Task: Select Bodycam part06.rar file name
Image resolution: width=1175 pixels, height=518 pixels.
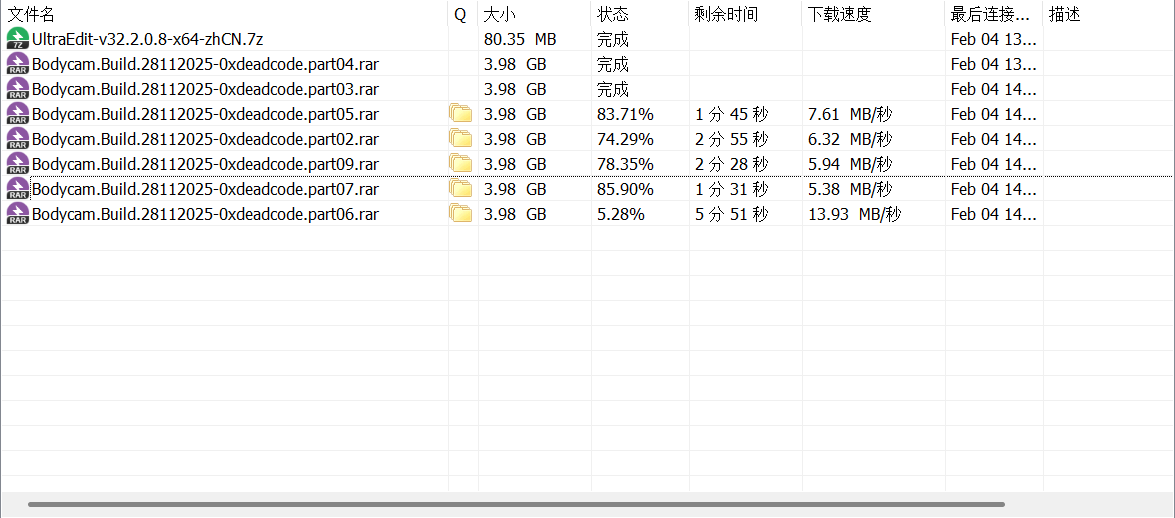Action: (205, 214)
